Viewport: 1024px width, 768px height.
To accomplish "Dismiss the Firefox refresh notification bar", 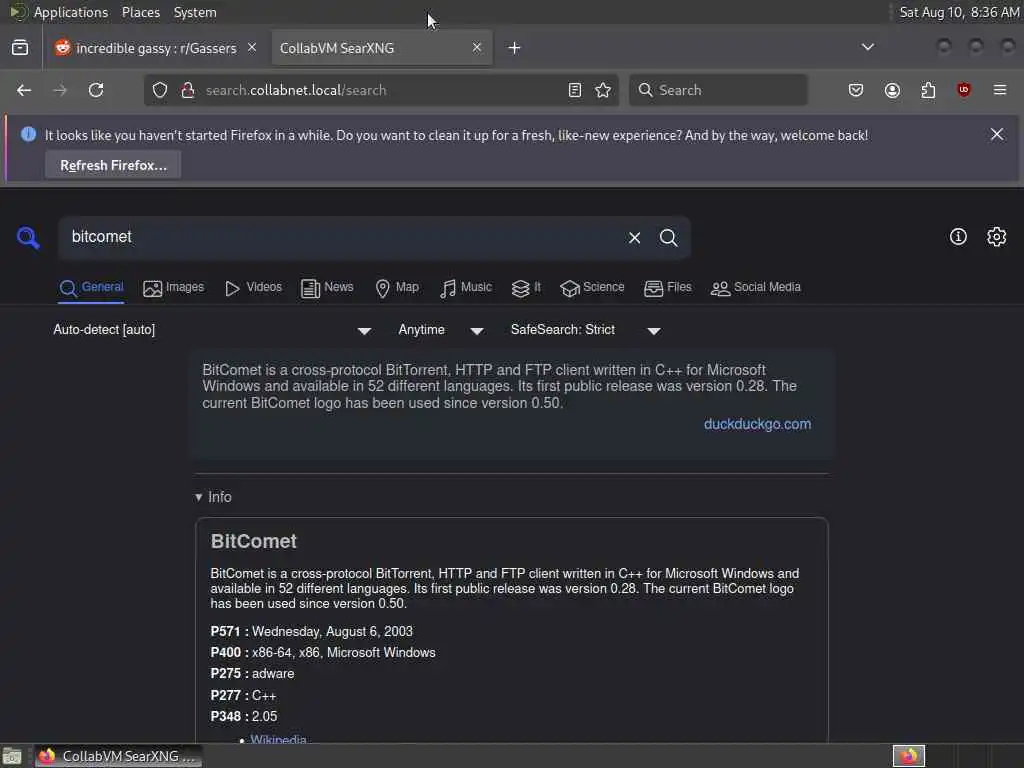I will 997,135.
